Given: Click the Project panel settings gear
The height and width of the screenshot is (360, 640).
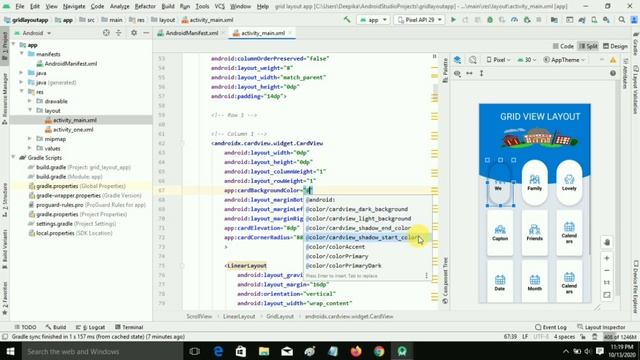Looking at the screenshot, I should tap(133, 33).
